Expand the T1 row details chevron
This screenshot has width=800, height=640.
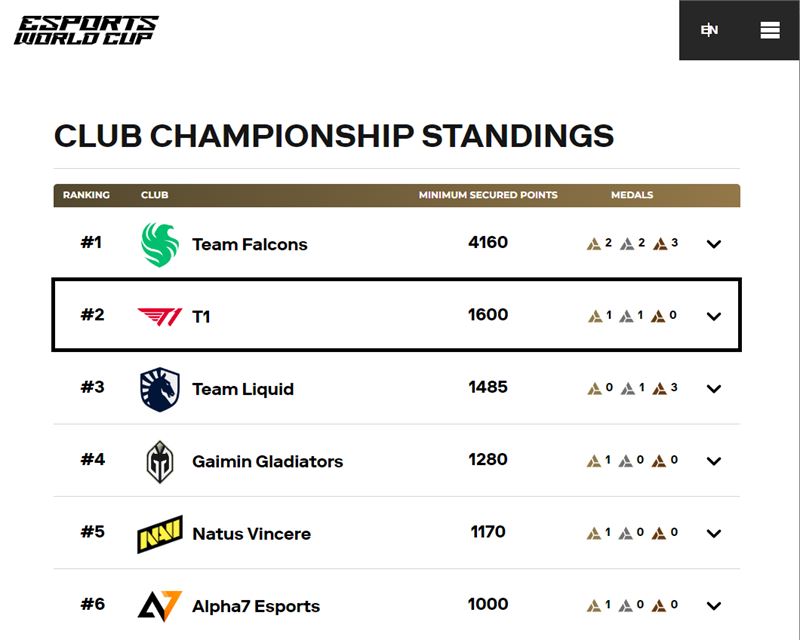point(714,316)
